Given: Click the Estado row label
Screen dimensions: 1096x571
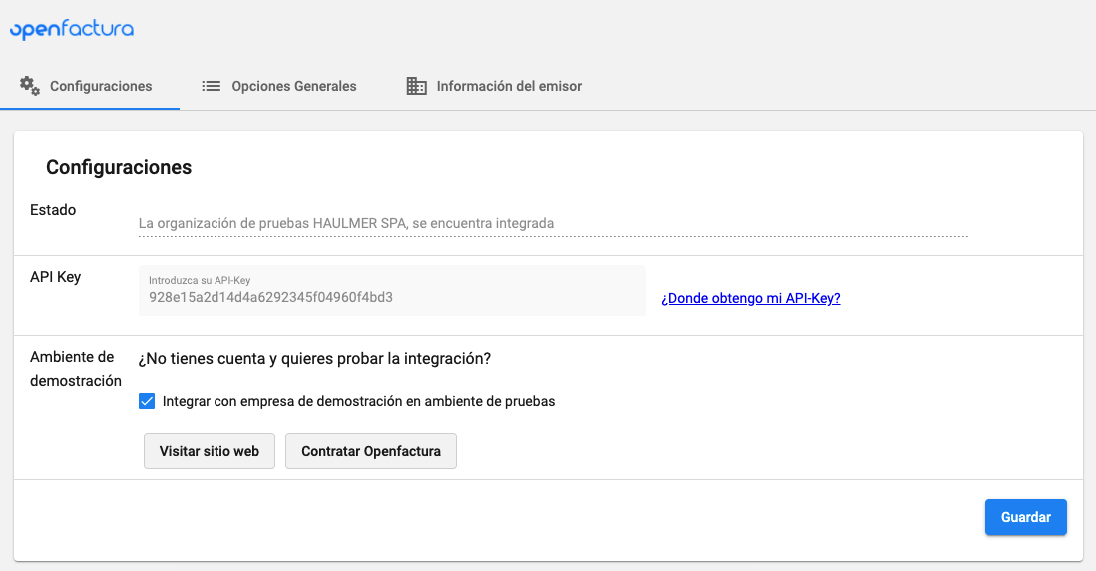Looking at the screenshot, I should (x=53, y=210).
